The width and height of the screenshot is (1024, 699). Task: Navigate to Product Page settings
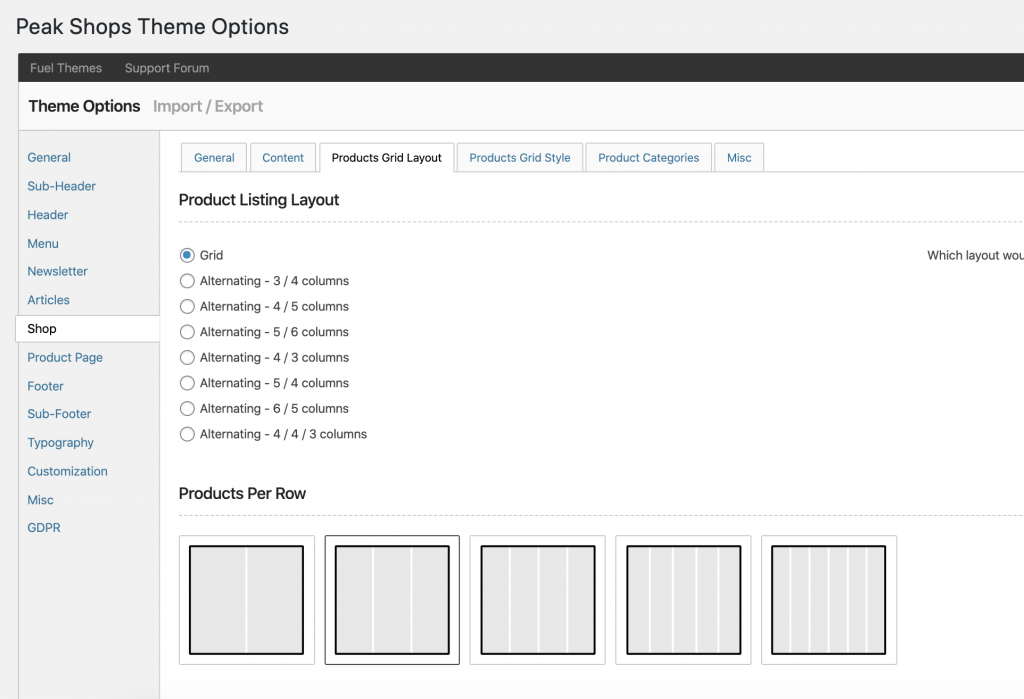(x=65, y=358)
